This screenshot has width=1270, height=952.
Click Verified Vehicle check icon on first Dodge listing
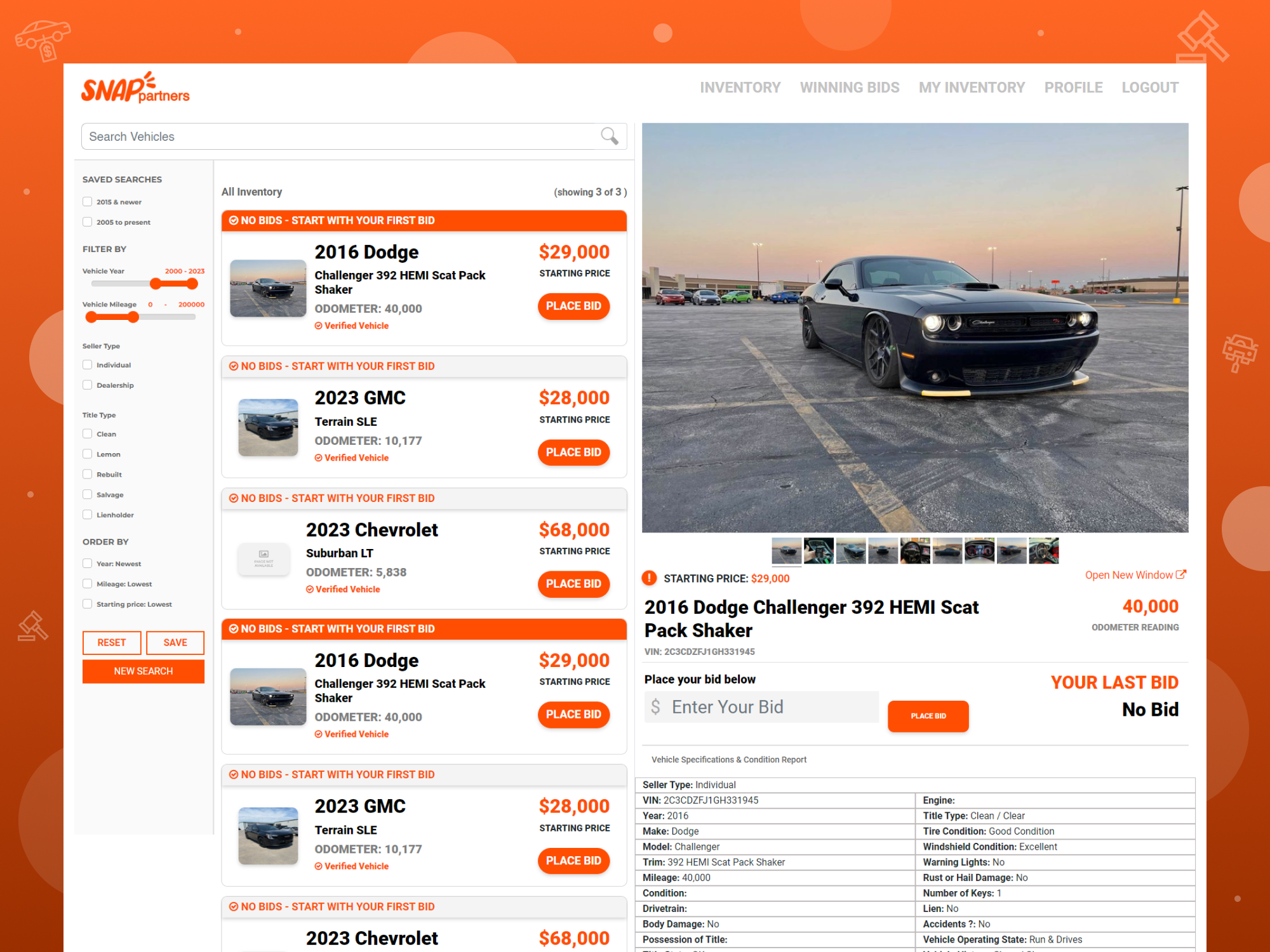[x=319, y=326]
